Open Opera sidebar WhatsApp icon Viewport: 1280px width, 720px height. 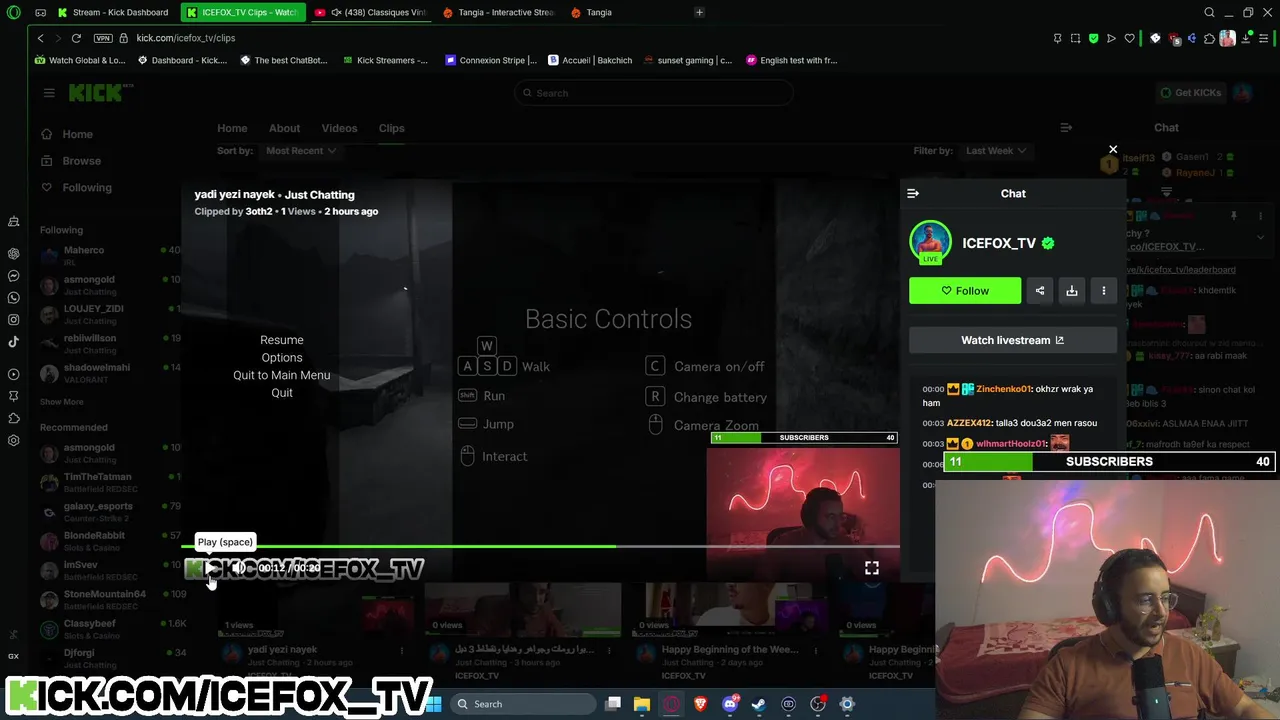[x=13, y=298]
